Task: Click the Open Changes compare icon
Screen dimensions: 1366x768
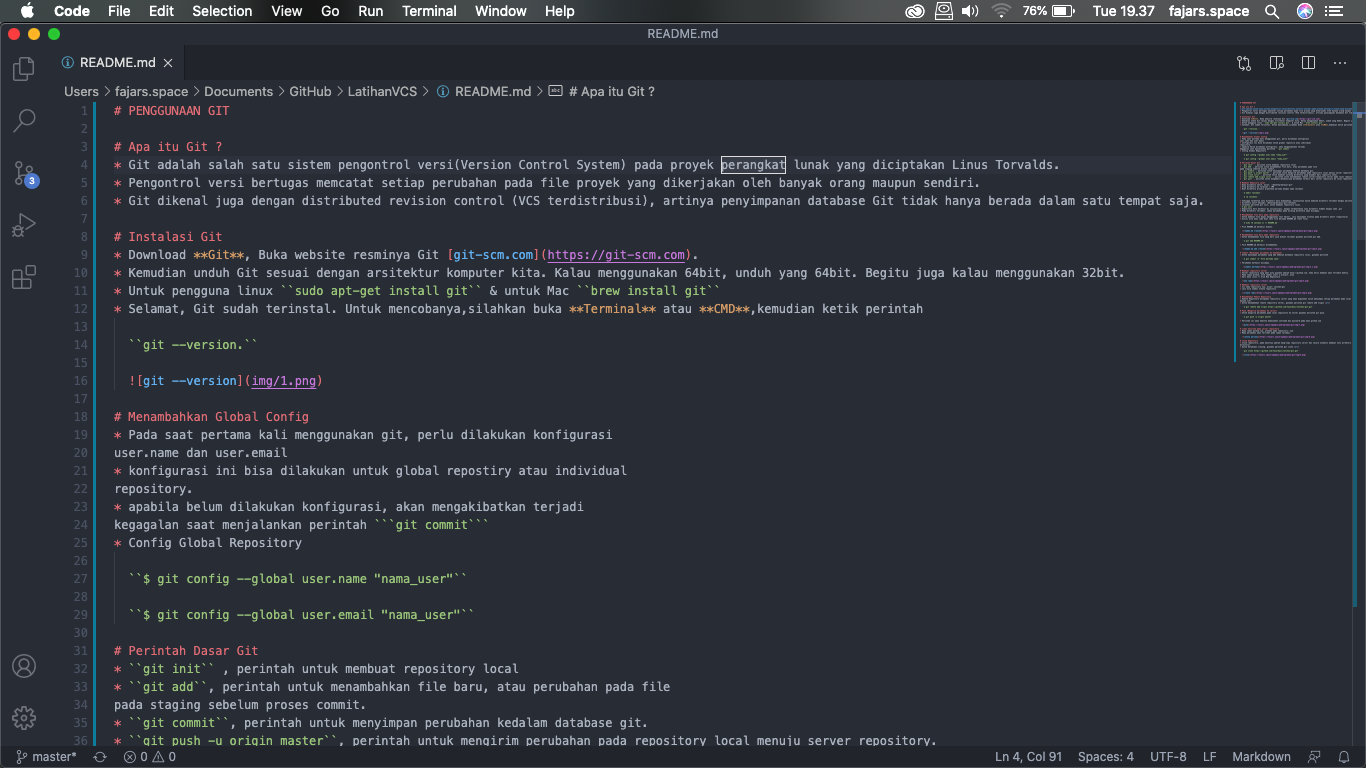Action: 1244,63
